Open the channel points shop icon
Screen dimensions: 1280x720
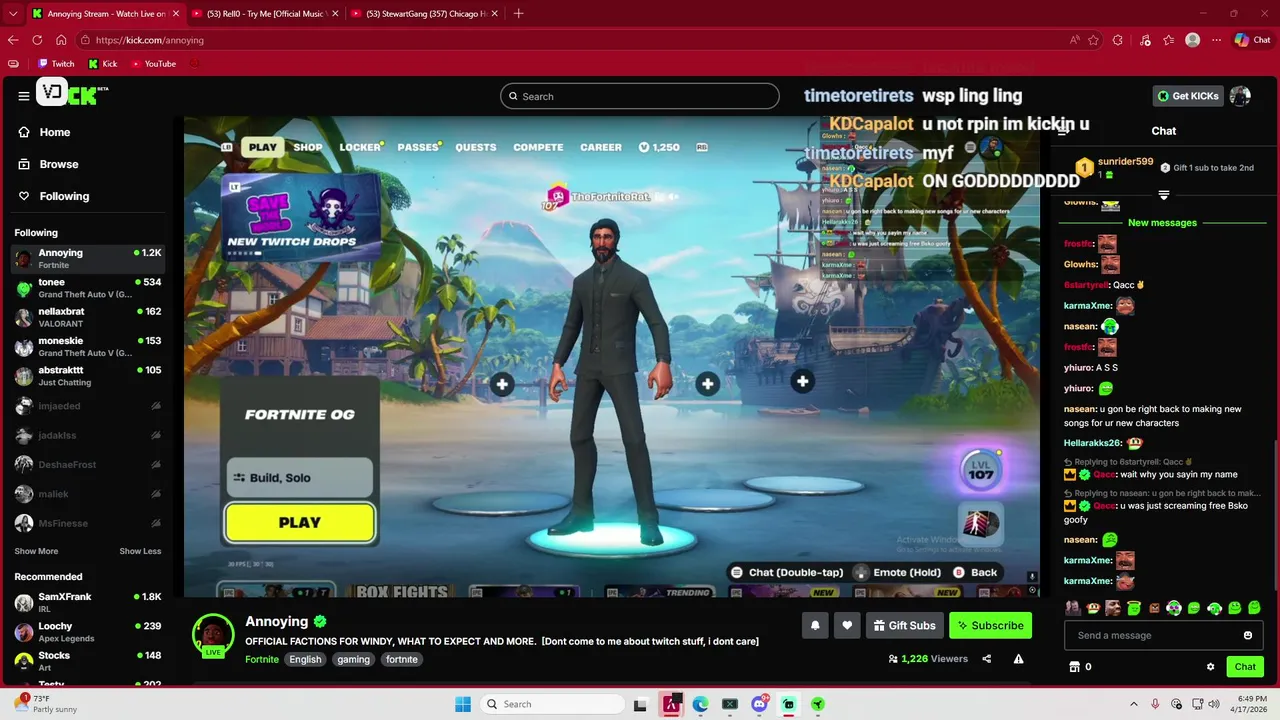click(1075, 667)
